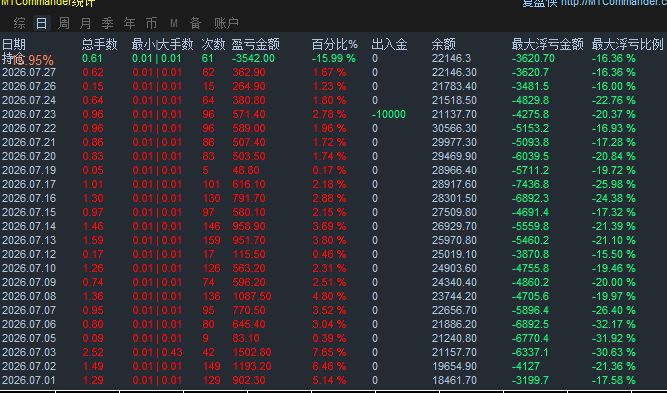Select the 2026.07.02 date row
Image resolution: width=667 pixels, height=393 pixels.
coord(29,367)
